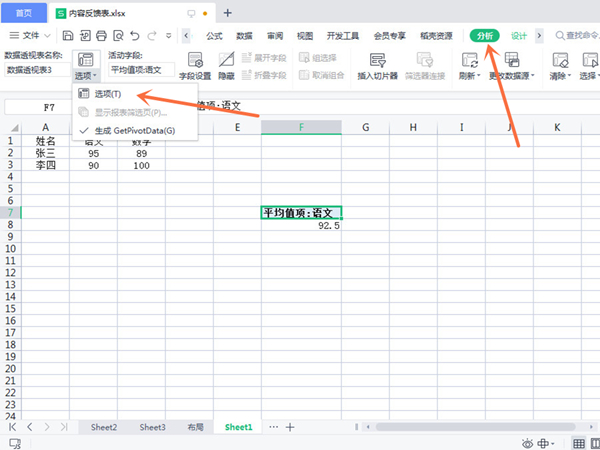
Task: Click the Print icon in quick toolbar
Action: (x=101, y=36)
